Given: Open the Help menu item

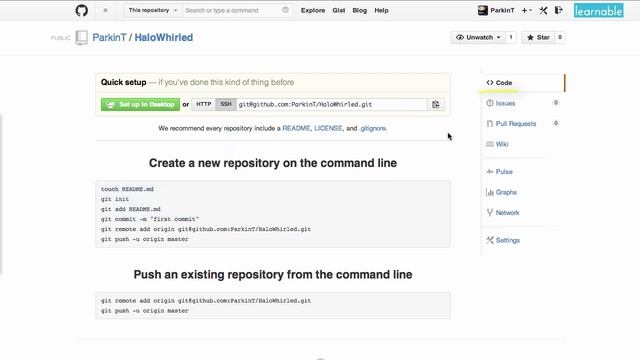Looking at the screenshot, I should 381,11.
